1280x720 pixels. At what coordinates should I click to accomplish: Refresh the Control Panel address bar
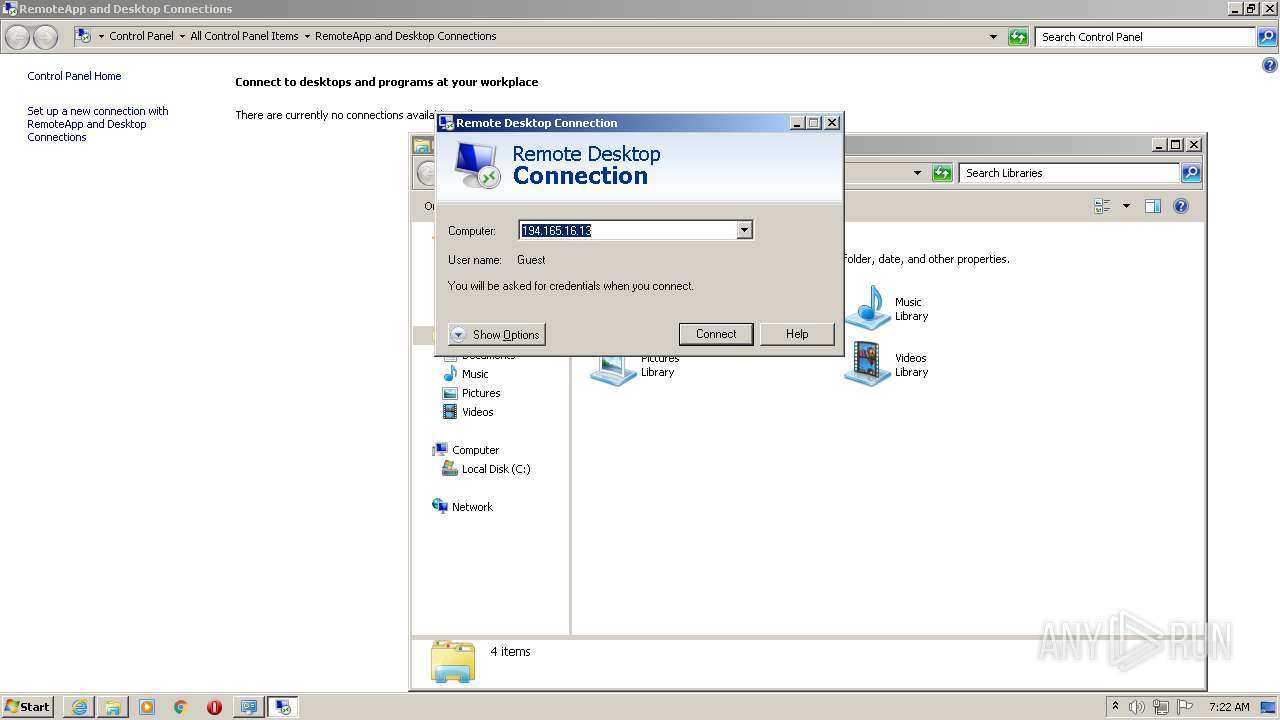click(x=1018, y=37)
